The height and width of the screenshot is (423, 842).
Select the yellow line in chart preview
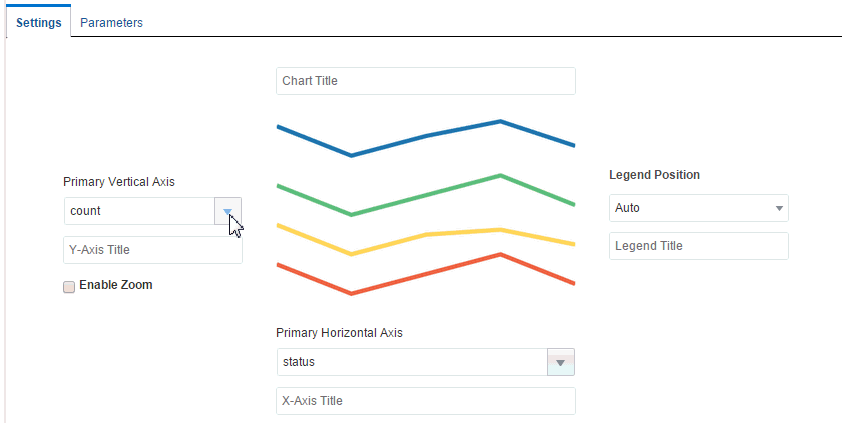[x=428, y=235]
